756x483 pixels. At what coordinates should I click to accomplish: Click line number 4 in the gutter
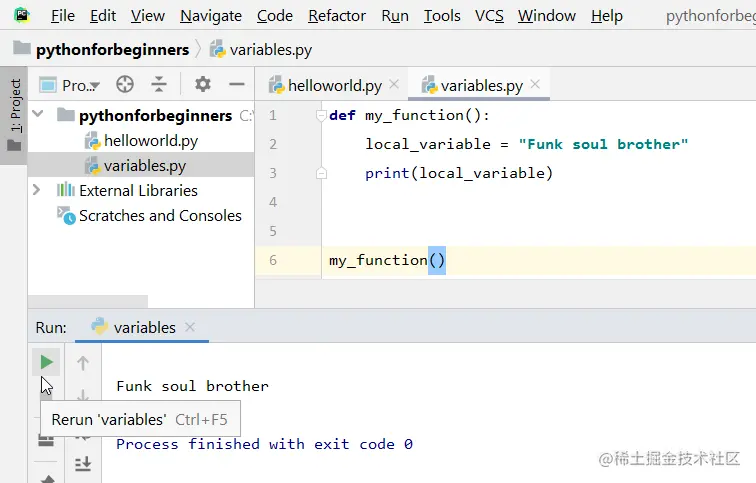(x=273, y=202)
